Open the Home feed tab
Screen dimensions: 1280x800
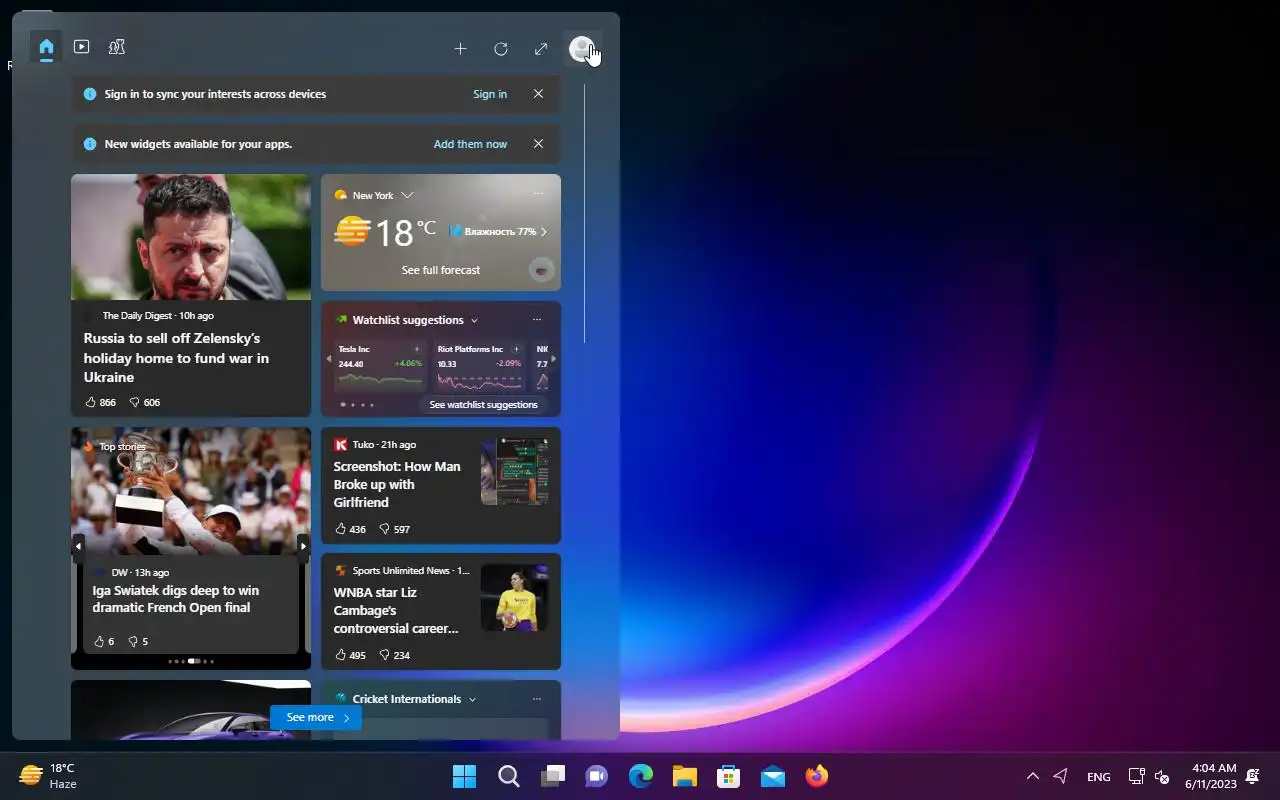point(46,47)
